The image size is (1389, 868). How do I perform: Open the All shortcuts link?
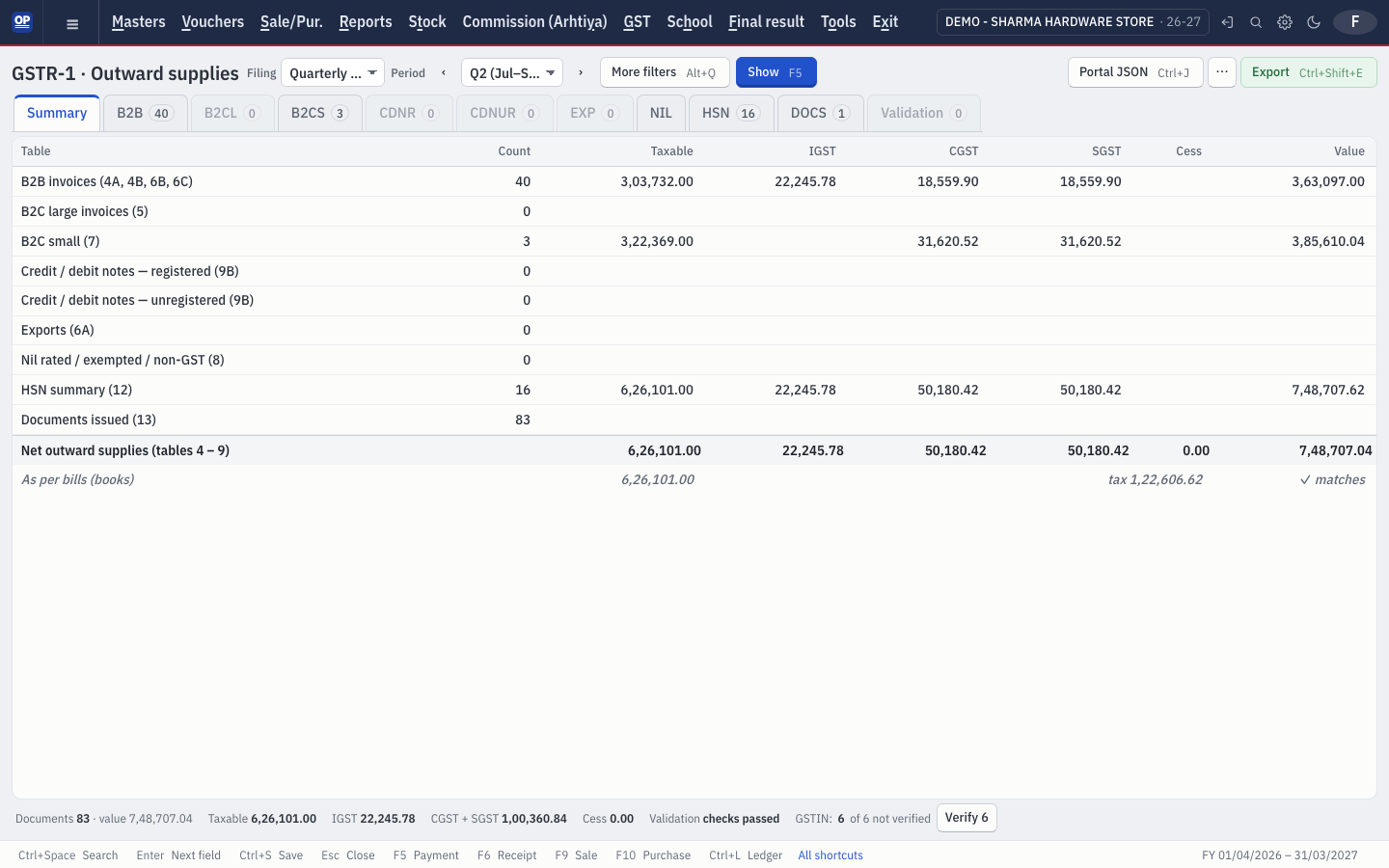[831, 855]
